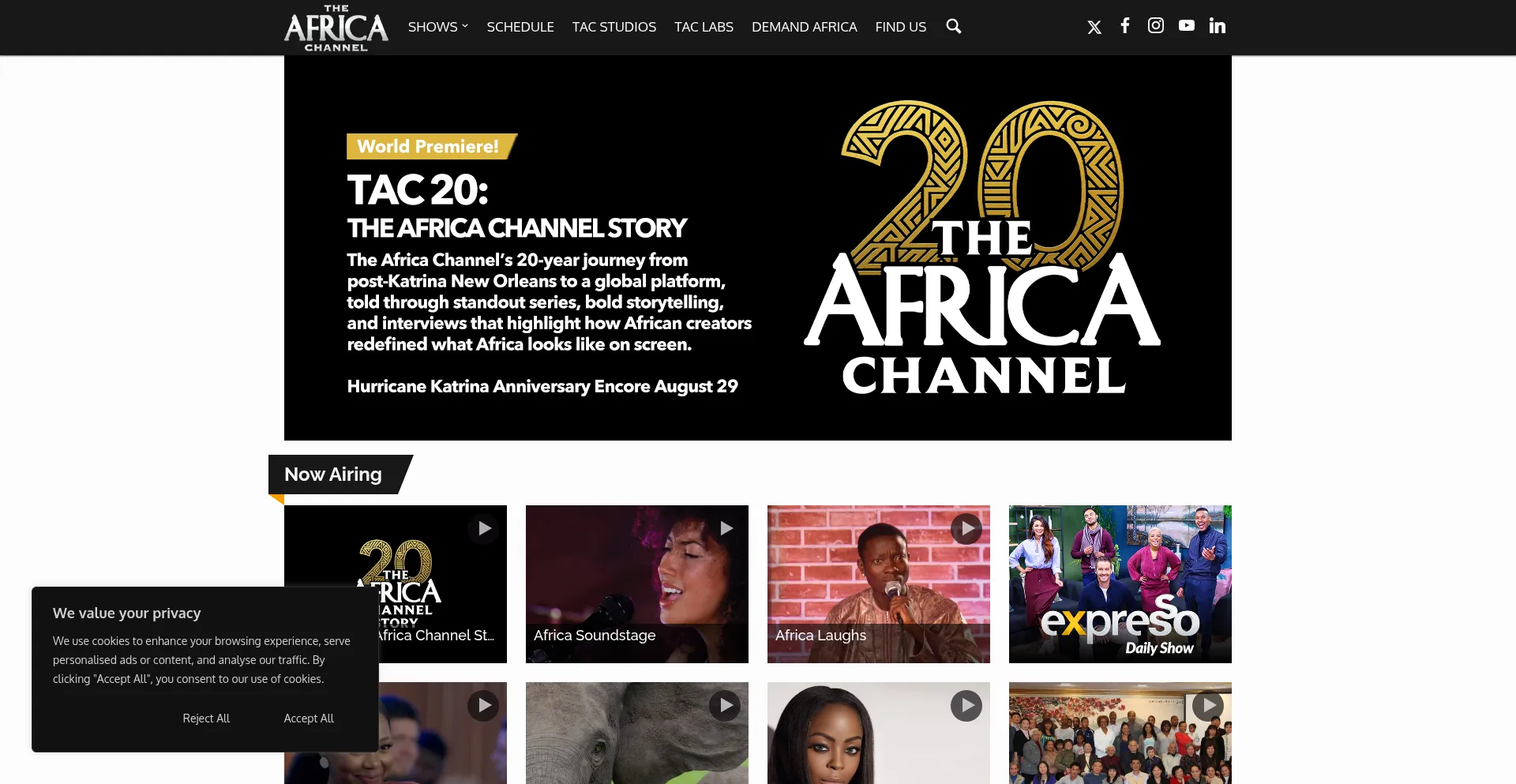Reject all cookies
This screenshot has width=1516, height=784.
click(206, 718)
